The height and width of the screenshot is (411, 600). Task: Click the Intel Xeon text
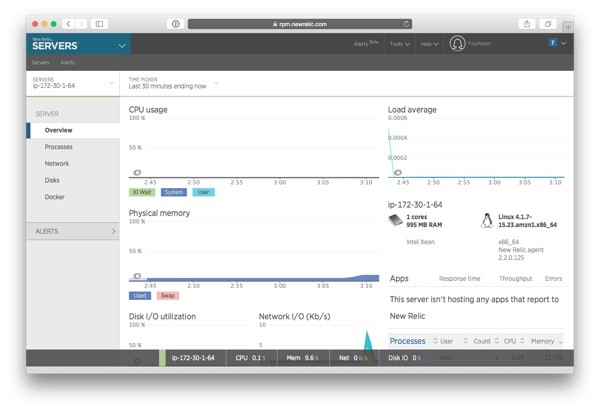point(421,242)
